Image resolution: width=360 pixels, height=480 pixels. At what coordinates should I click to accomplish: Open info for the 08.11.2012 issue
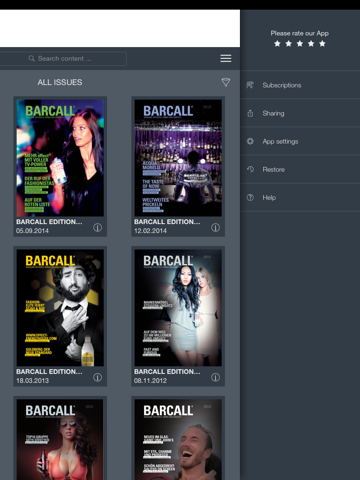[215, 377]
